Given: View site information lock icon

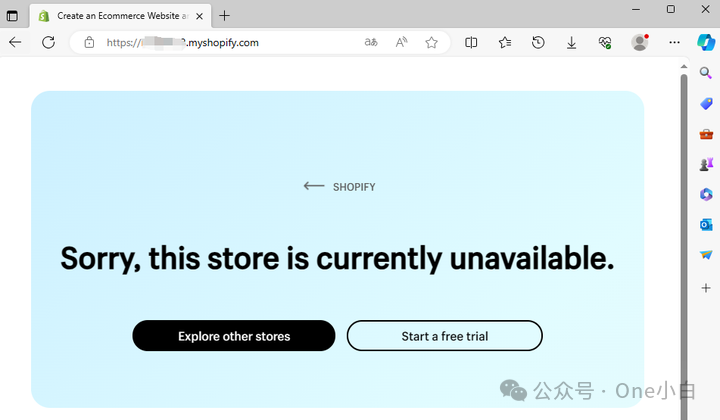Looking at the screenshot, I should point(89,43).
